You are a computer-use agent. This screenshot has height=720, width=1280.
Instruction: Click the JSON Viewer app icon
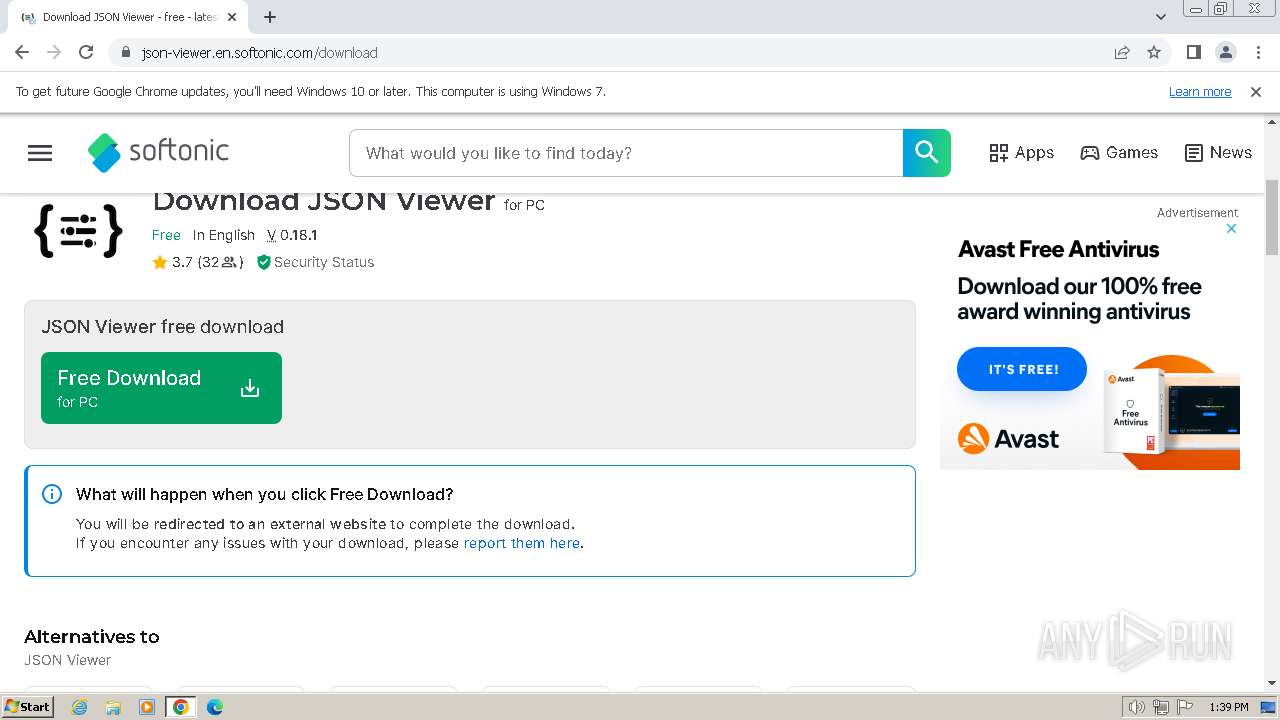click(x=78, y=231)
